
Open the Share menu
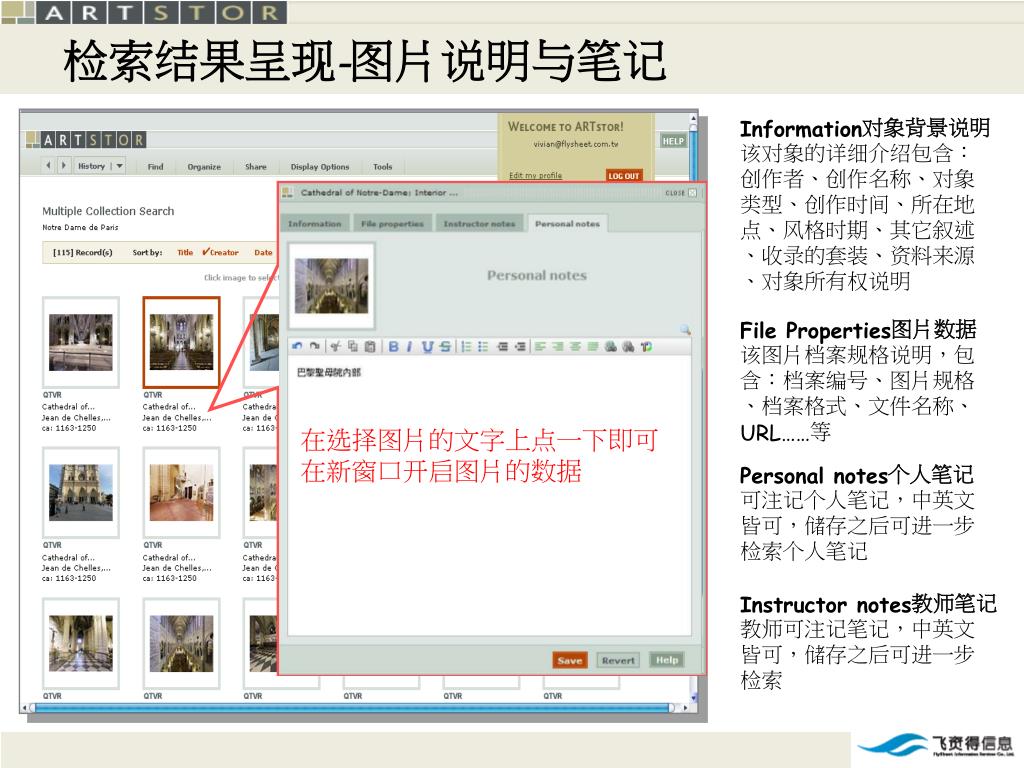click(255, 167)
